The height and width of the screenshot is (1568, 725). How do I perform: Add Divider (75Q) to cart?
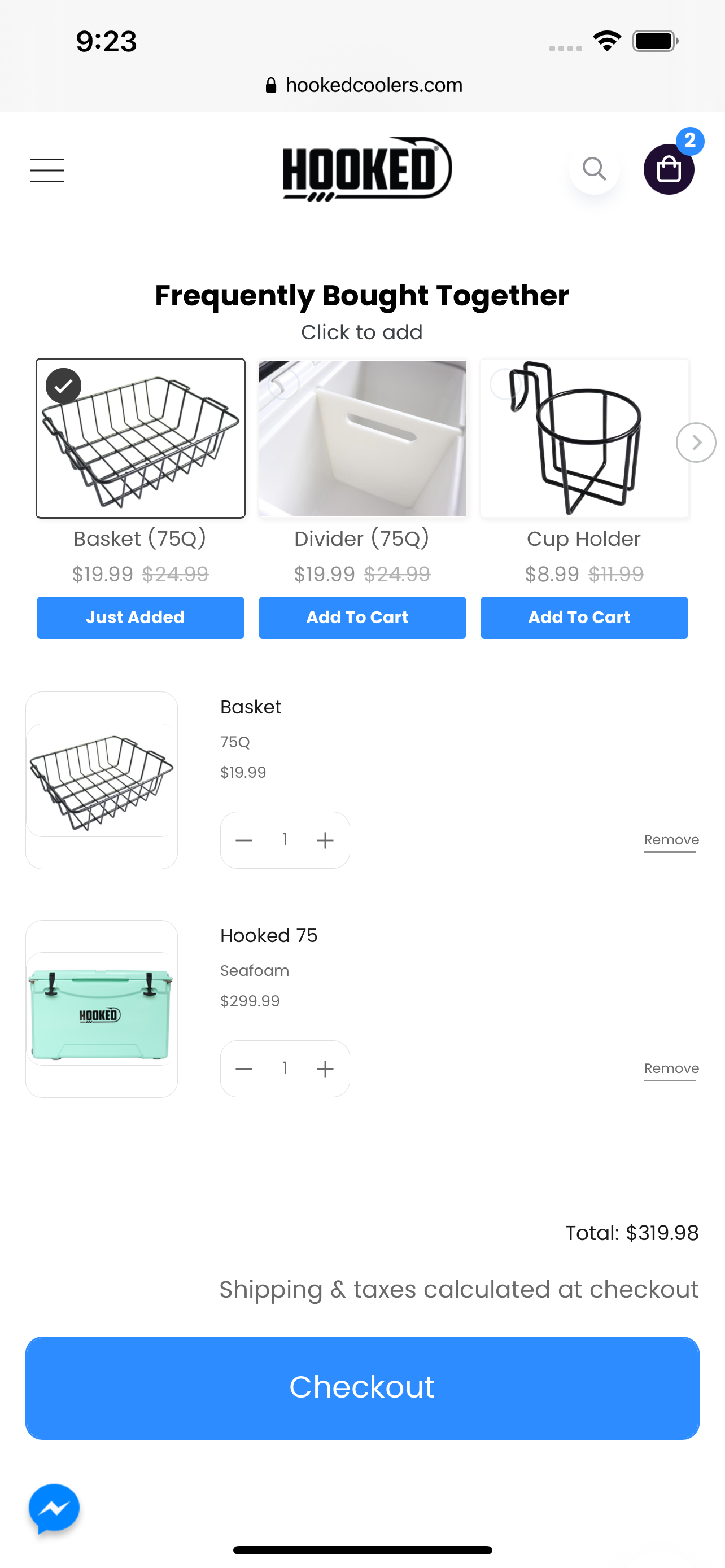(x=362, y=617)
